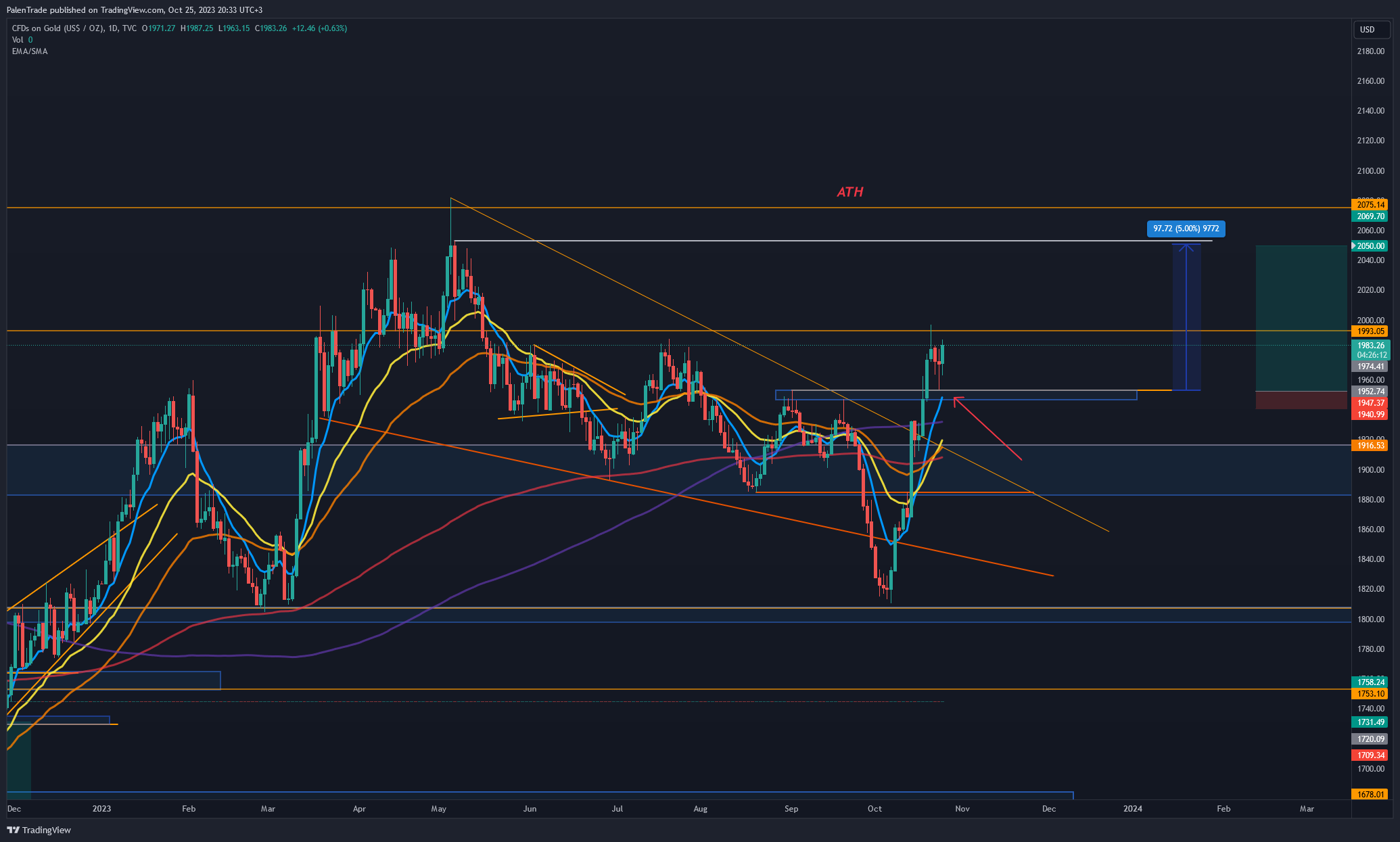1400x842 pixels.
Task: Click the low value L1963.15
Action: pos(234,28)
